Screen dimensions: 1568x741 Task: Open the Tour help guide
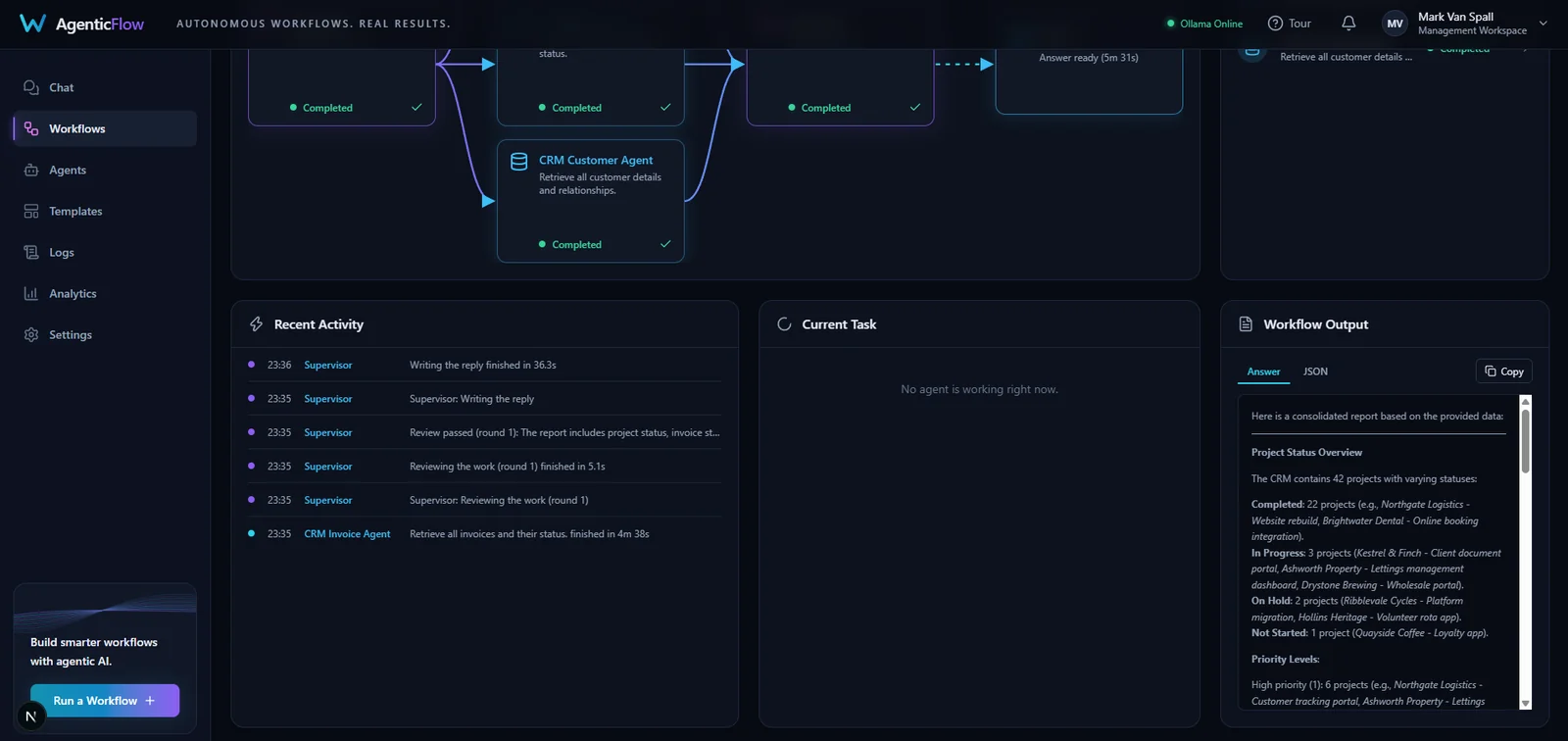coord(1289,24)
